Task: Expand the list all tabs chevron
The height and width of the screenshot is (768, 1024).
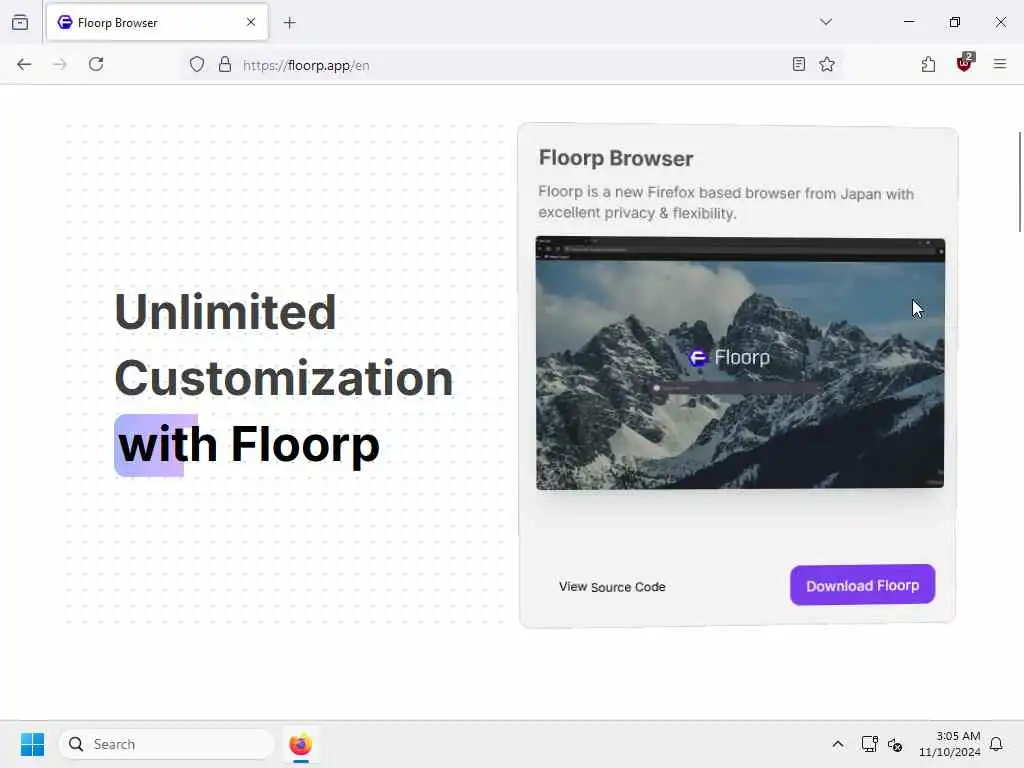Action: [x=825, y=22]
